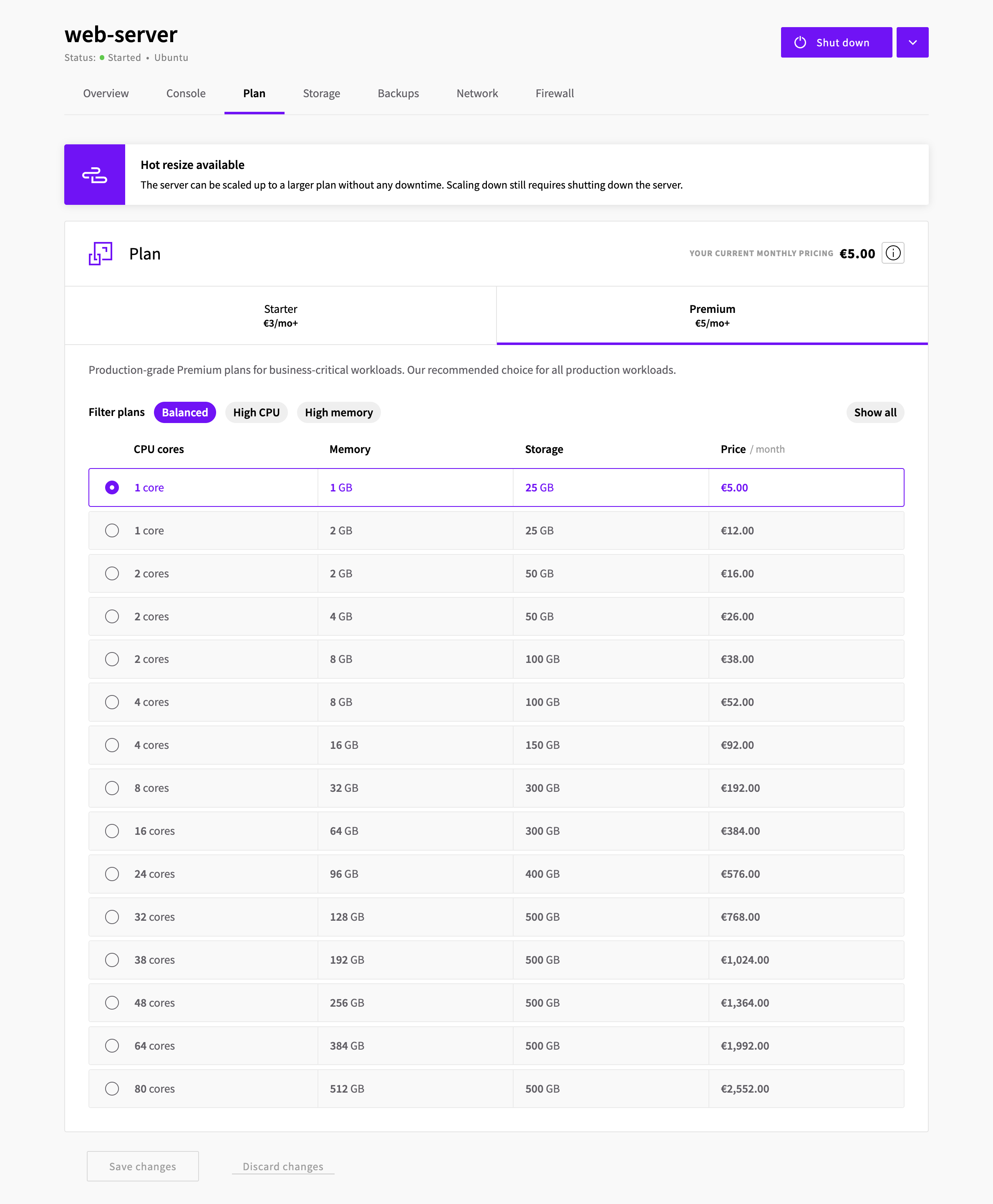Choose the €26.00 plan radio button

pos(112,616)
